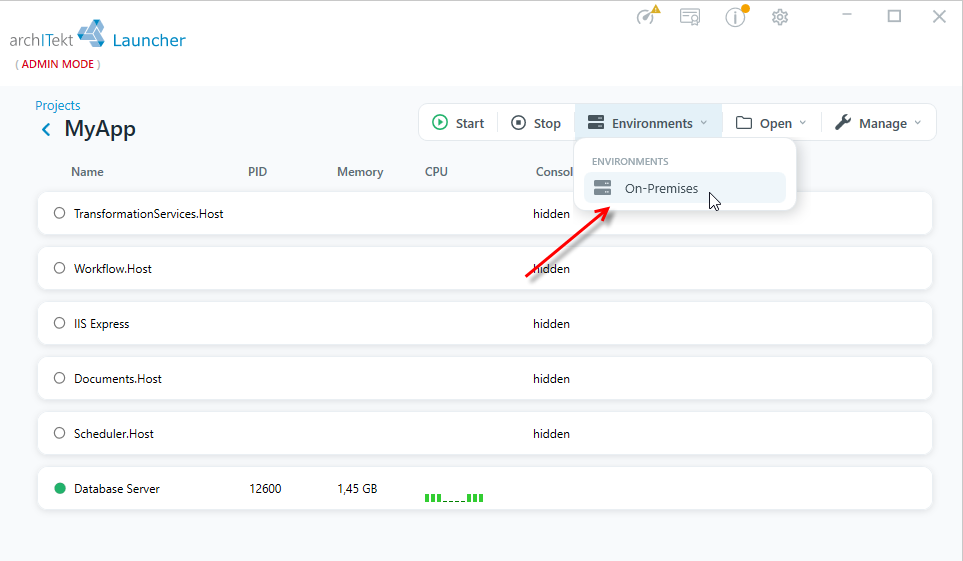The image size is (963, 561).
Task: Click the ENVIRONMENTS menu heading
Action: pos(630,162)
